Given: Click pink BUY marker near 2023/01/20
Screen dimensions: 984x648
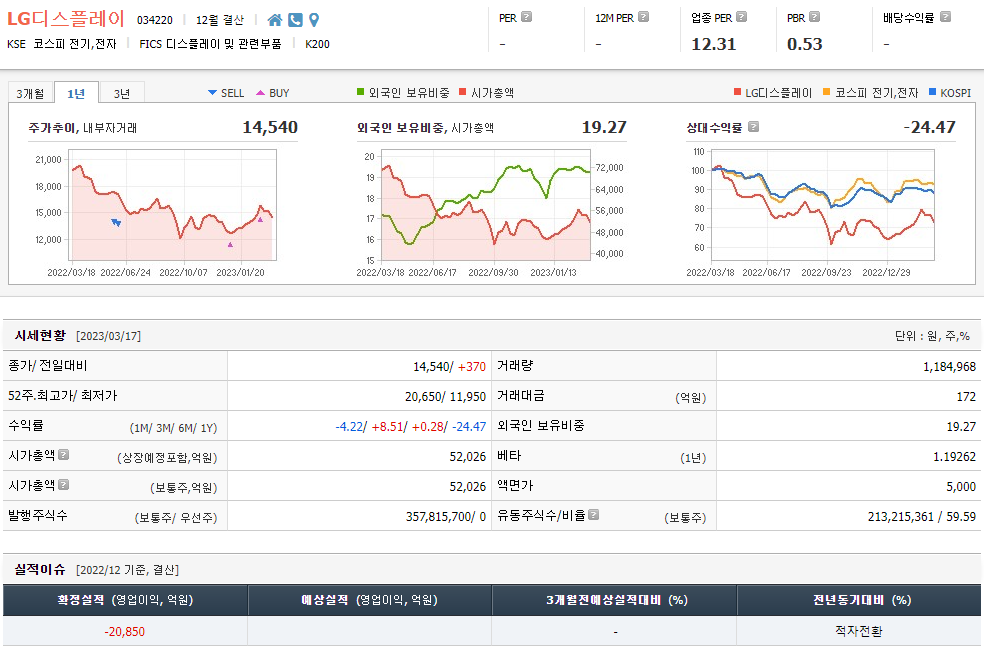Looking at the screenshot, I should tap(230, 245).
